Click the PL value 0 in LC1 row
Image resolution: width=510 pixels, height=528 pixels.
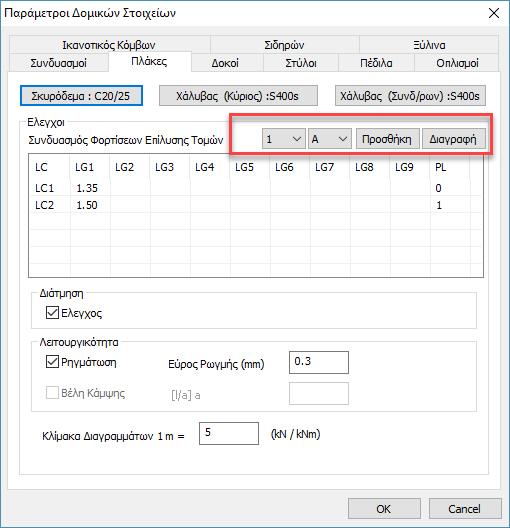[438, 188]
